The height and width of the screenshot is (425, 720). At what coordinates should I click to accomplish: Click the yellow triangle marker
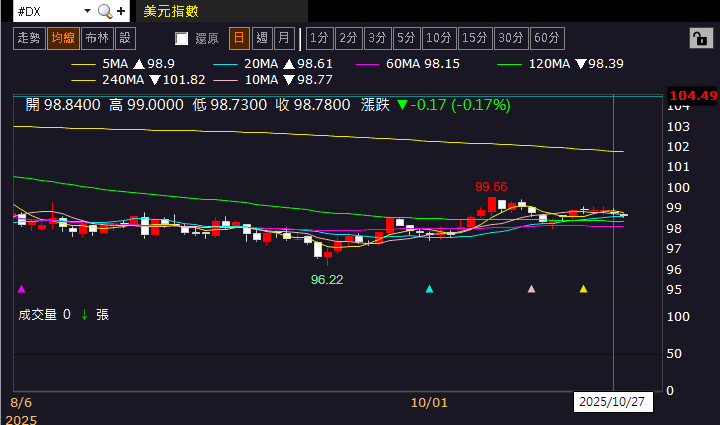click(x=583, y=289)
